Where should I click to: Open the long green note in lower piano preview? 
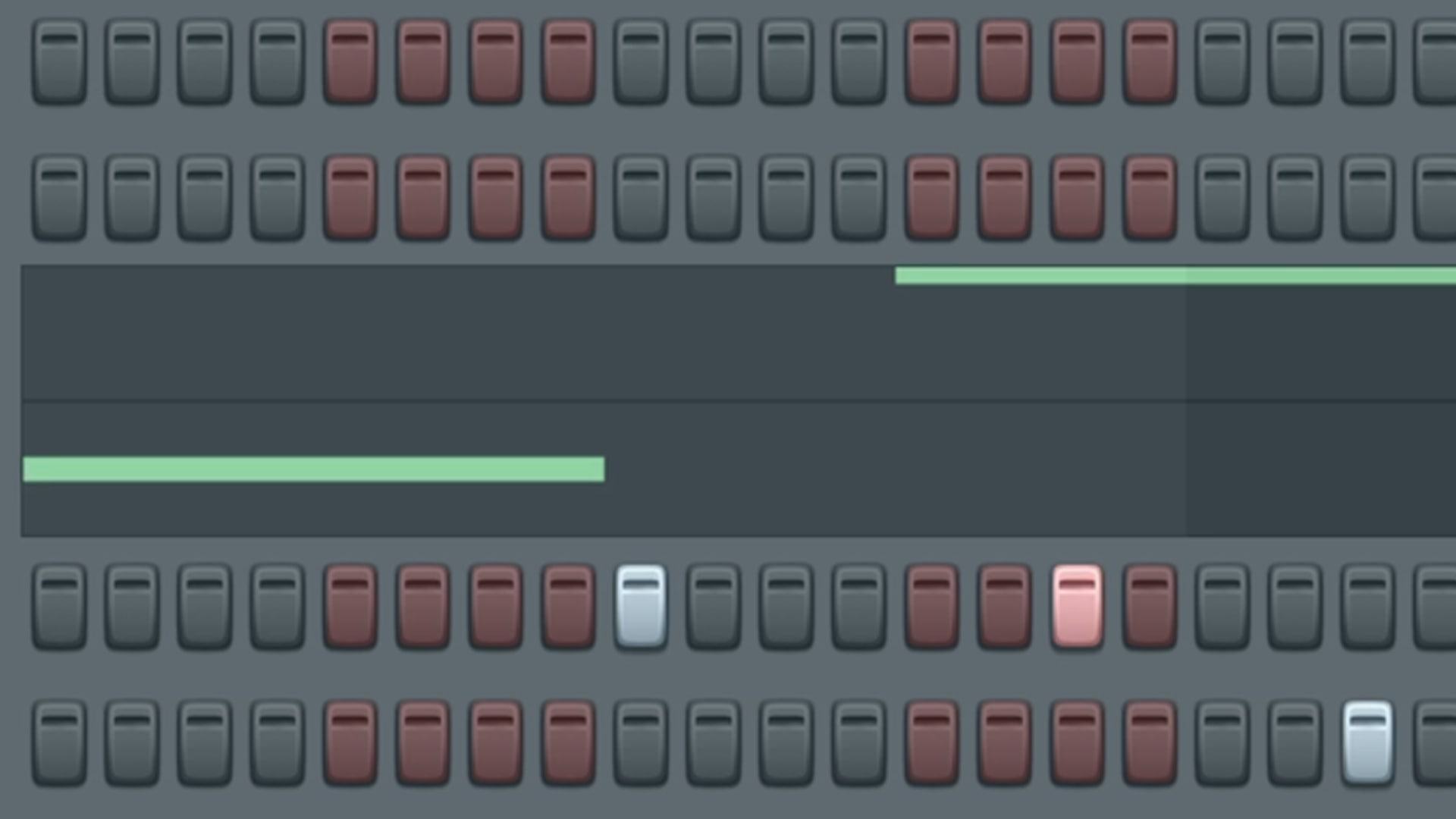tap(314, 469)
